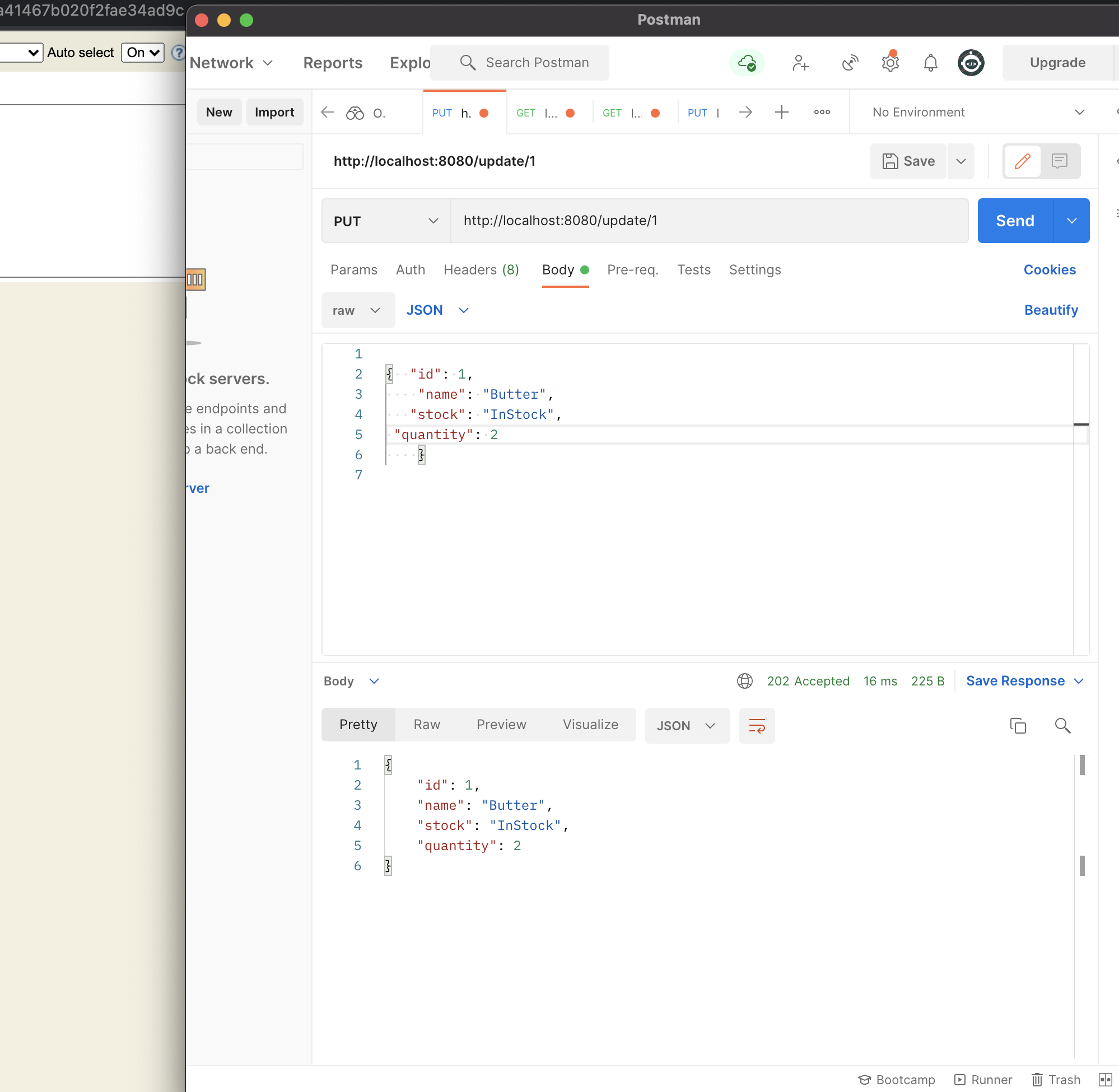1119x1092 pixels.
Task: Expand the response Body section dropdown
Action: 351,681
